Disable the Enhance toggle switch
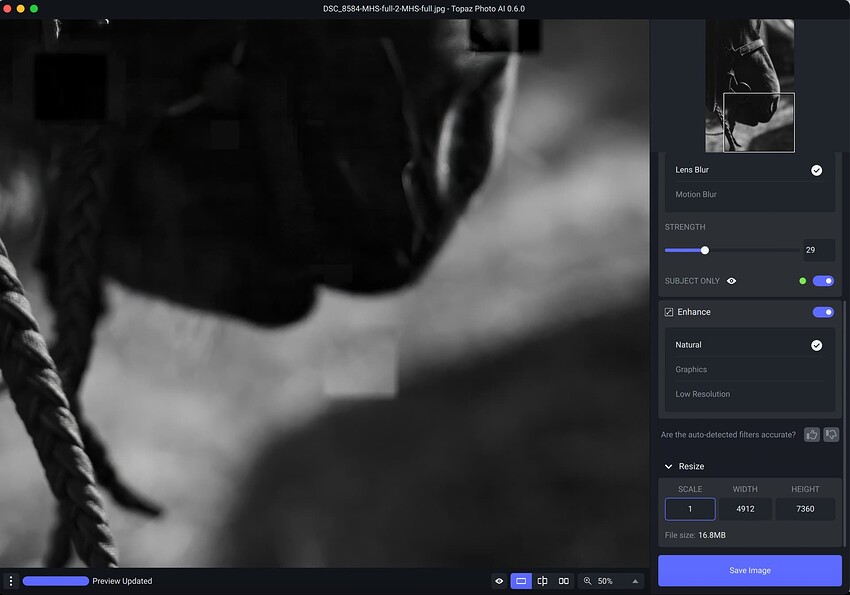Screen dimensions: 850x595 tap(823, 312)
